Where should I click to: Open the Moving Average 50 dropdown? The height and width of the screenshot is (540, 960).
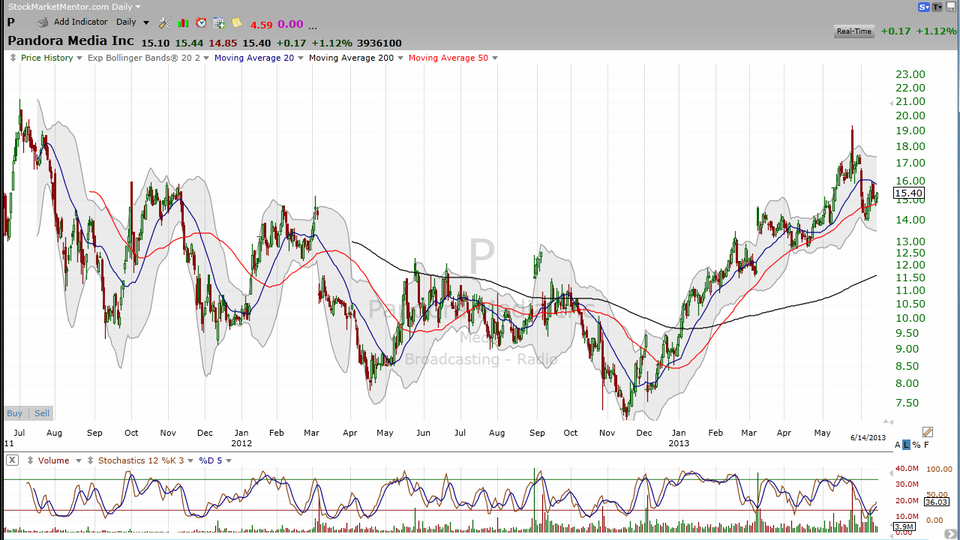point(495,58)
